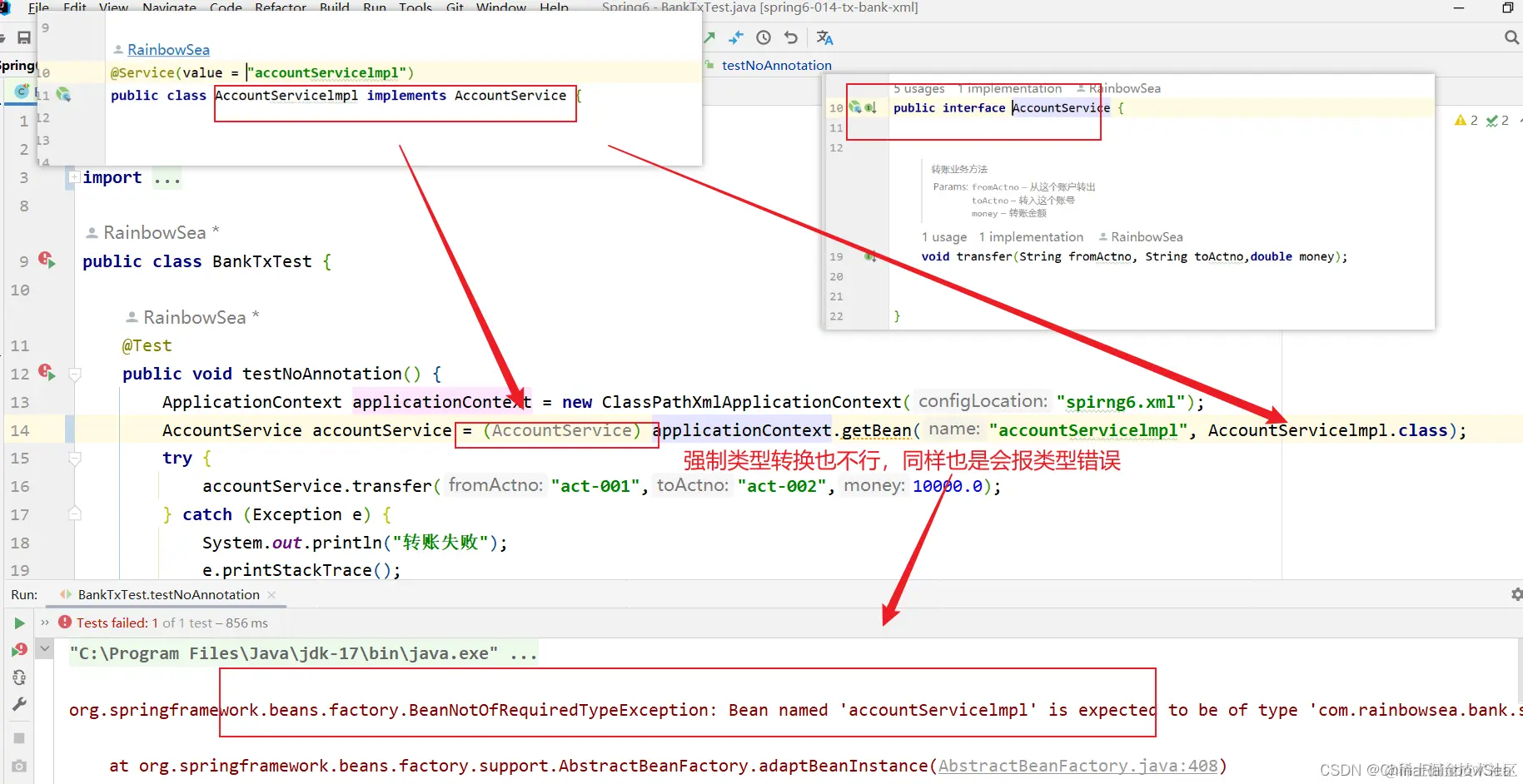Click implemented-interface gutter icon at popup line 10

click(x=870, y=107)
